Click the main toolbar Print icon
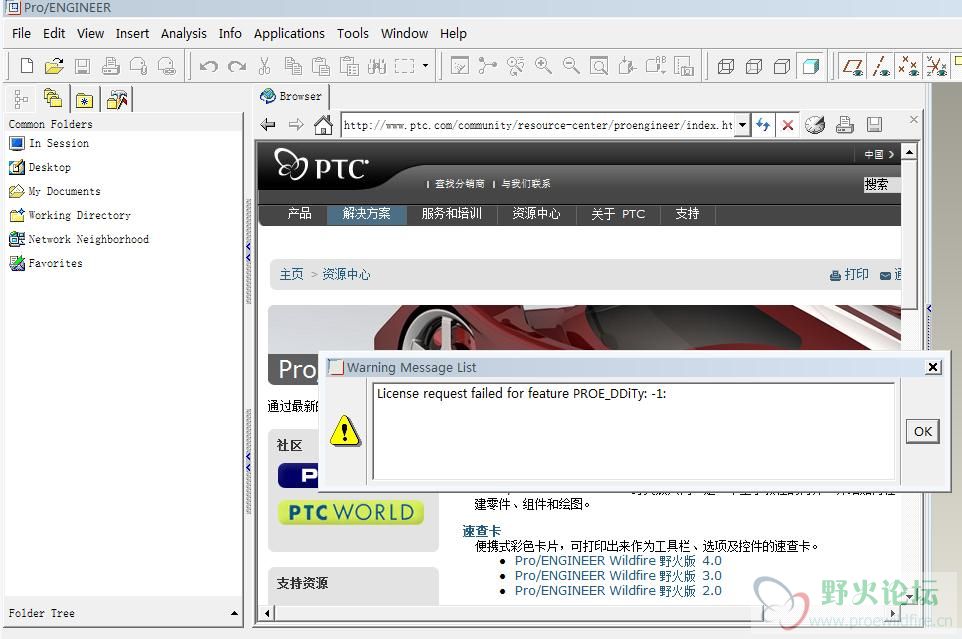This screenshot has height=639, width=962. pos(110,66)
